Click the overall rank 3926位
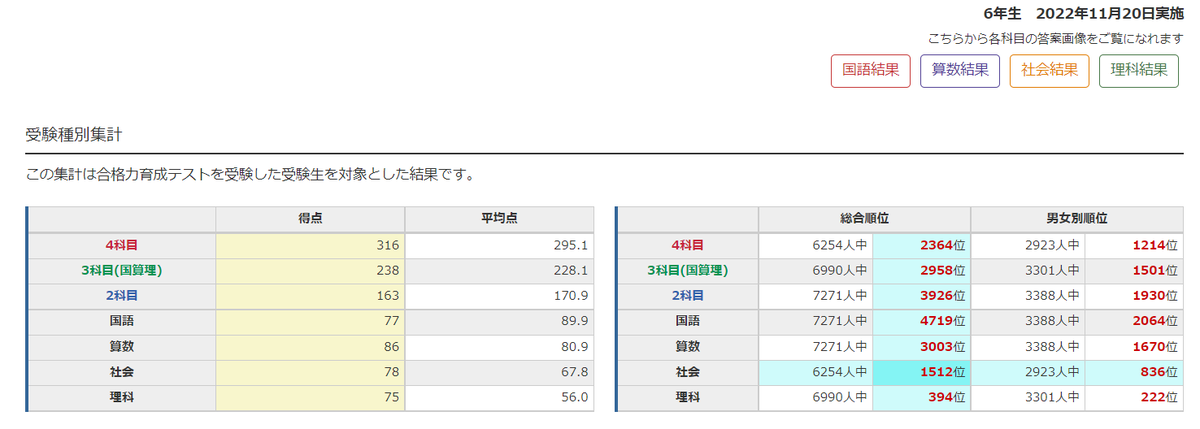1200x429 pixels. click(x=942, y=296)
